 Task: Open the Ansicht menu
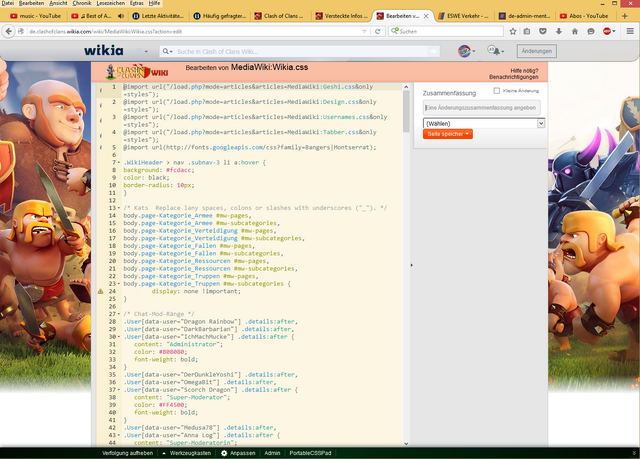58,3
